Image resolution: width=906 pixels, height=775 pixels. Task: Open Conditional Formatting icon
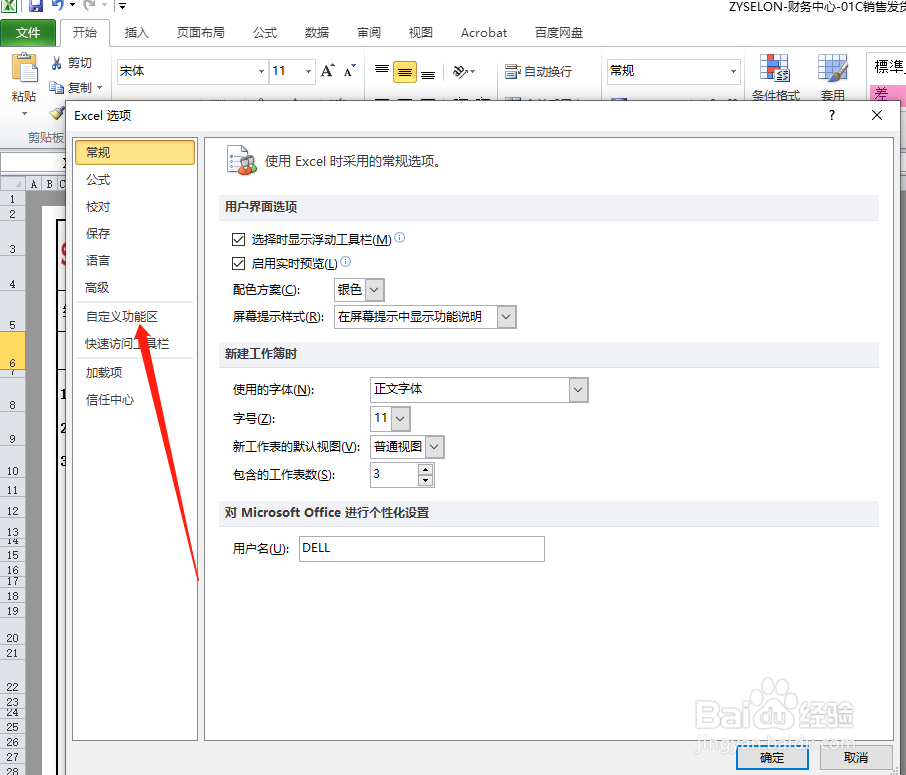pos(774,68)
